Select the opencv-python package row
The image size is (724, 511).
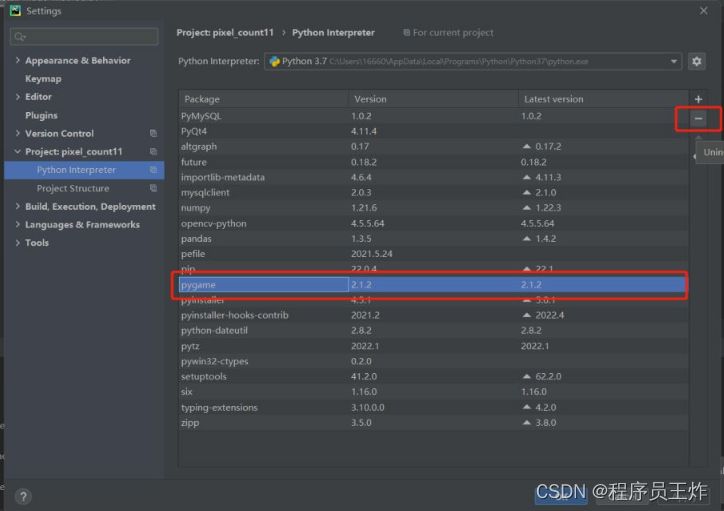point(433,223)
